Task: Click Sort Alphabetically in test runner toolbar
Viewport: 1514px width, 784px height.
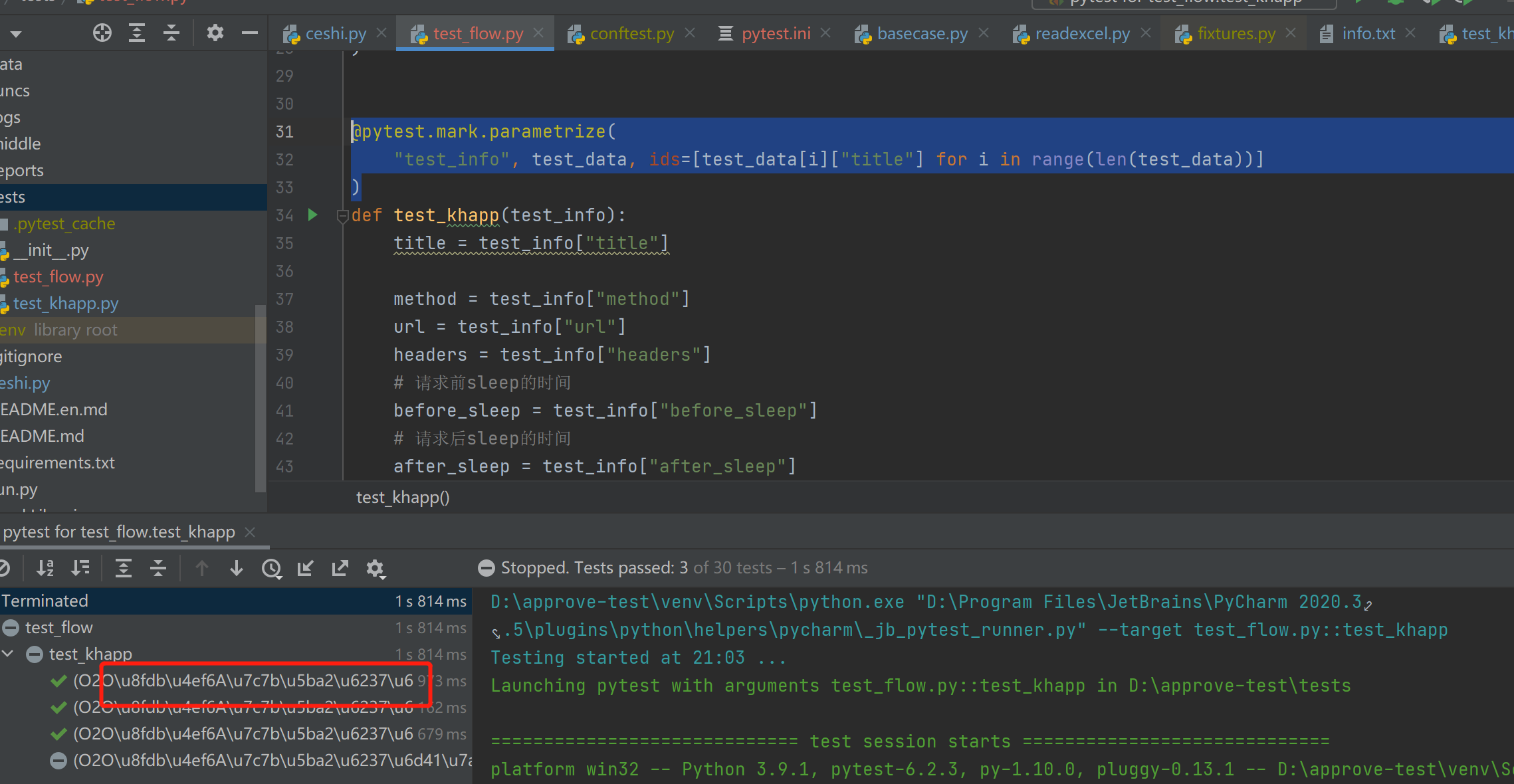Action: [x=45, y=568]
